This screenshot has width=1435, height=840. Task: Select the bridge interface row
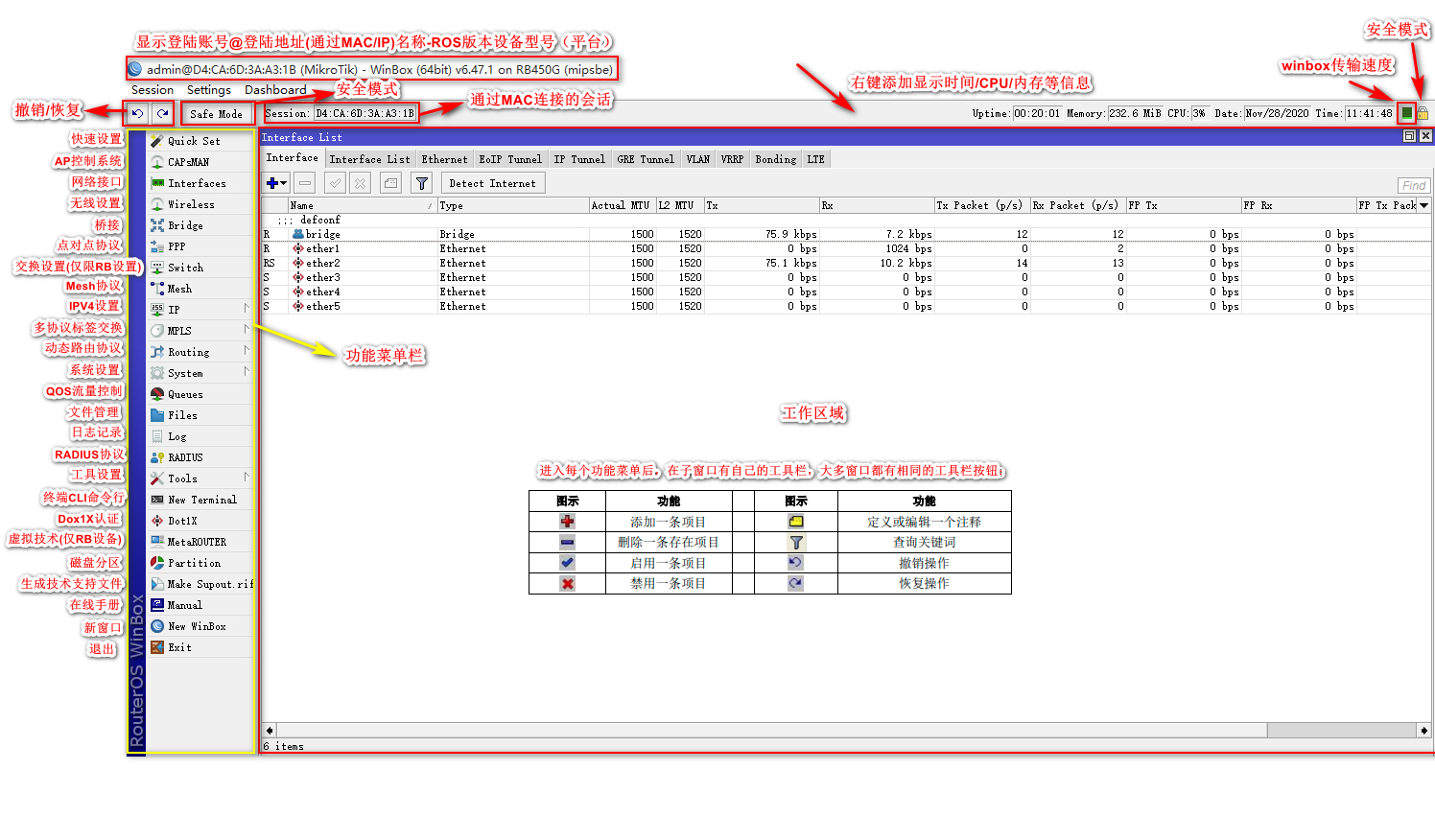pos(847,234)
